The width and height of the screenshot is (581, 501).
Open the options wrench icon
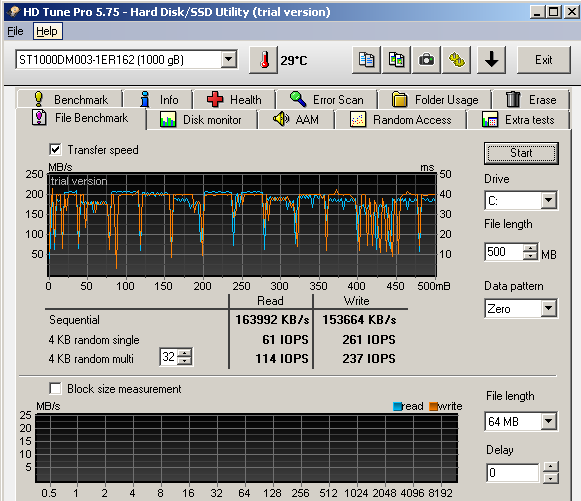tap(456, 60)
